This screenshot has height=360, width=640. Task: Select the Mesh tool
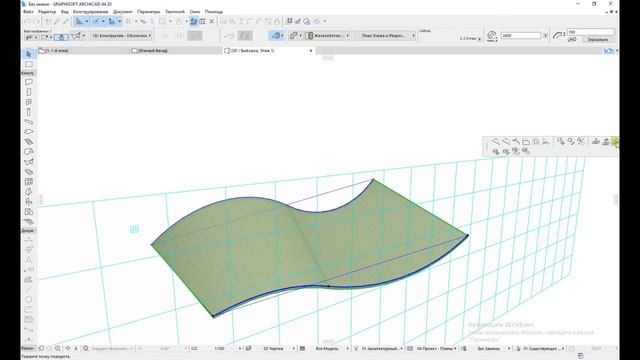pyautogui.click(x=29, y=222)
